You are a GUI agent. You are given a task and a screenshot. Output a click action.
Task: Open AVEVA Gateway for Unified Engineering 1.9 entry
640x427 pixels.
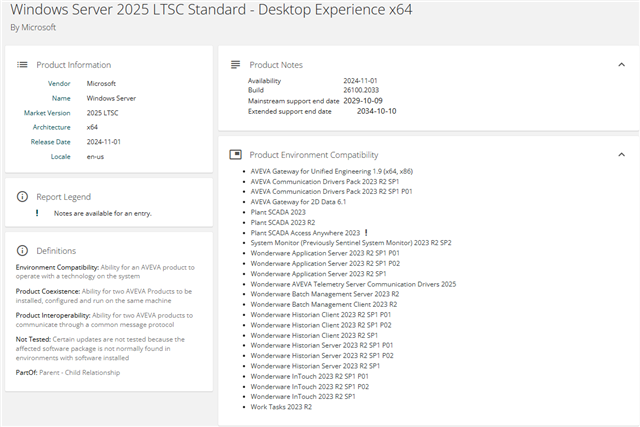click(x=332, y=171)
